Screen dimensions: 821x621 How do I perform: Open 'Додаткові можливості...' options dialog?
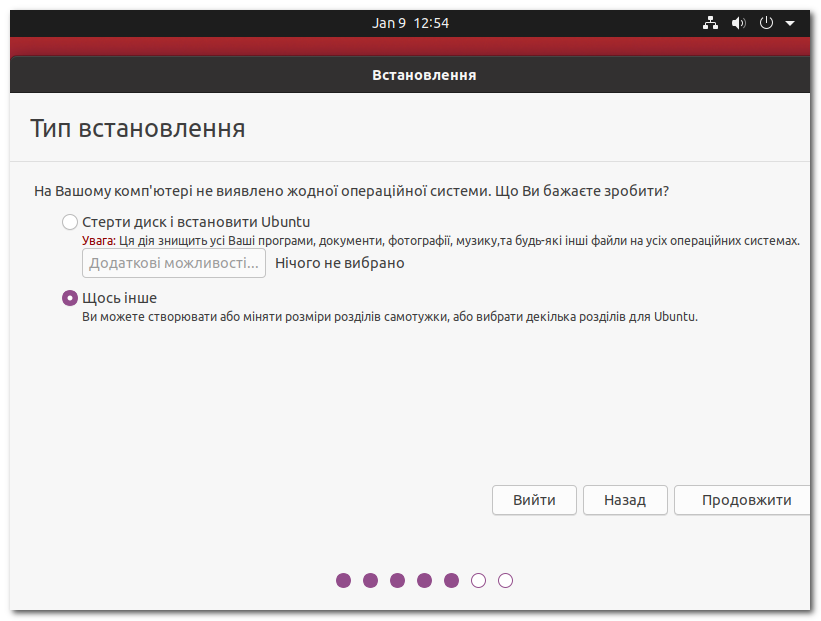[173, 262]
